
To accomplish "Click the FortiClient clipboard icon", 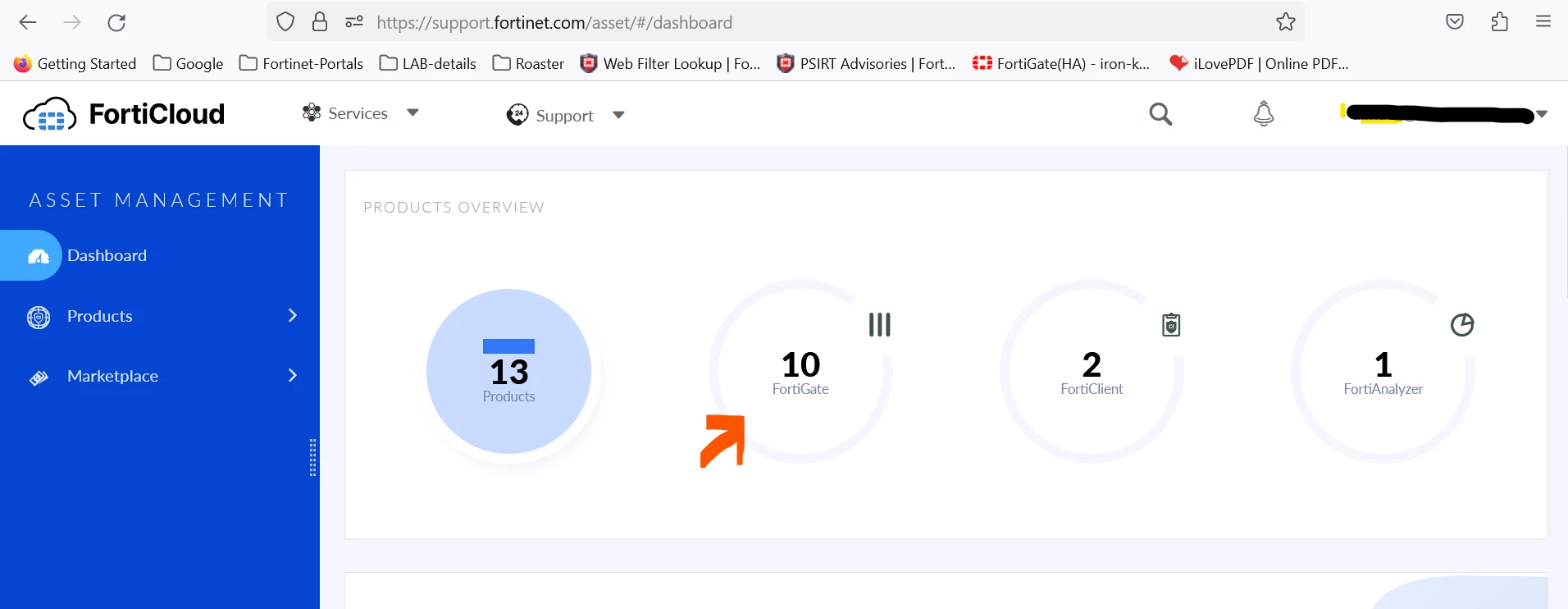I will tap(1171, 325).
